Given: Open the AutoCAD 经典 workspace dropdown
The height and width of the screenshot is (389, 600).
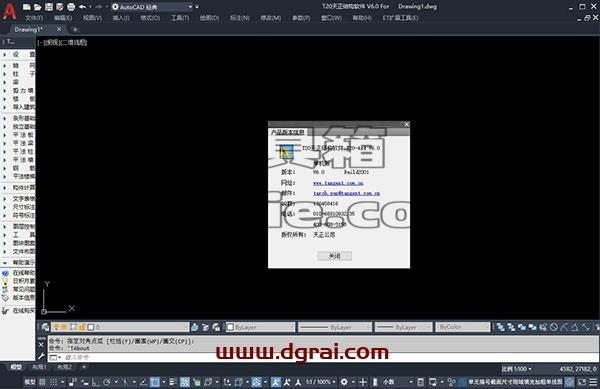Looking at the screenshot, I should [152, 7].
